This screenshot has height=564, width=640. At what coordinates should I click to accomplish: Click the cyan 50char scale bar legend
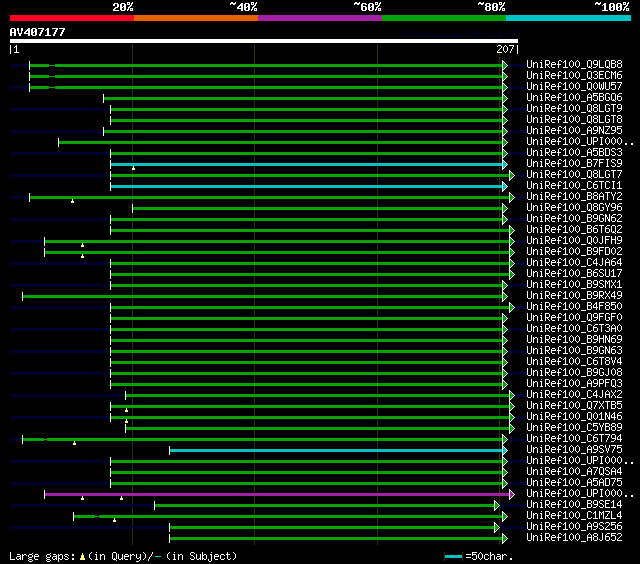pos(453,556)
